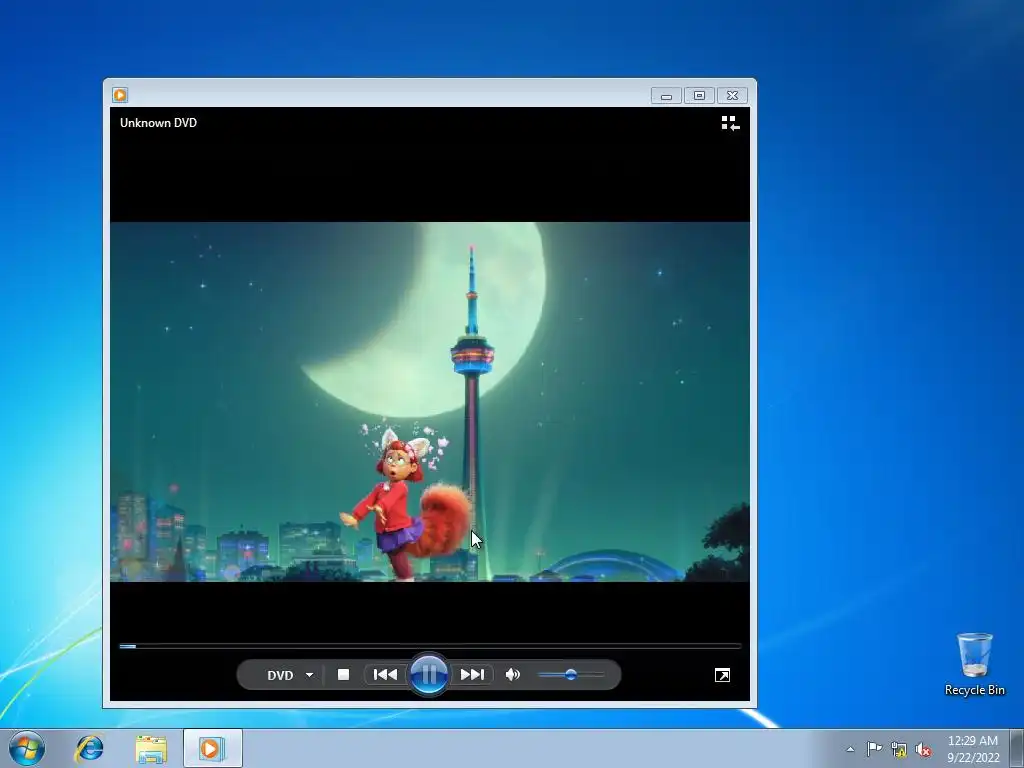Open Action Center flag icon
The image size is (1024, 768).
click(874, 749)
